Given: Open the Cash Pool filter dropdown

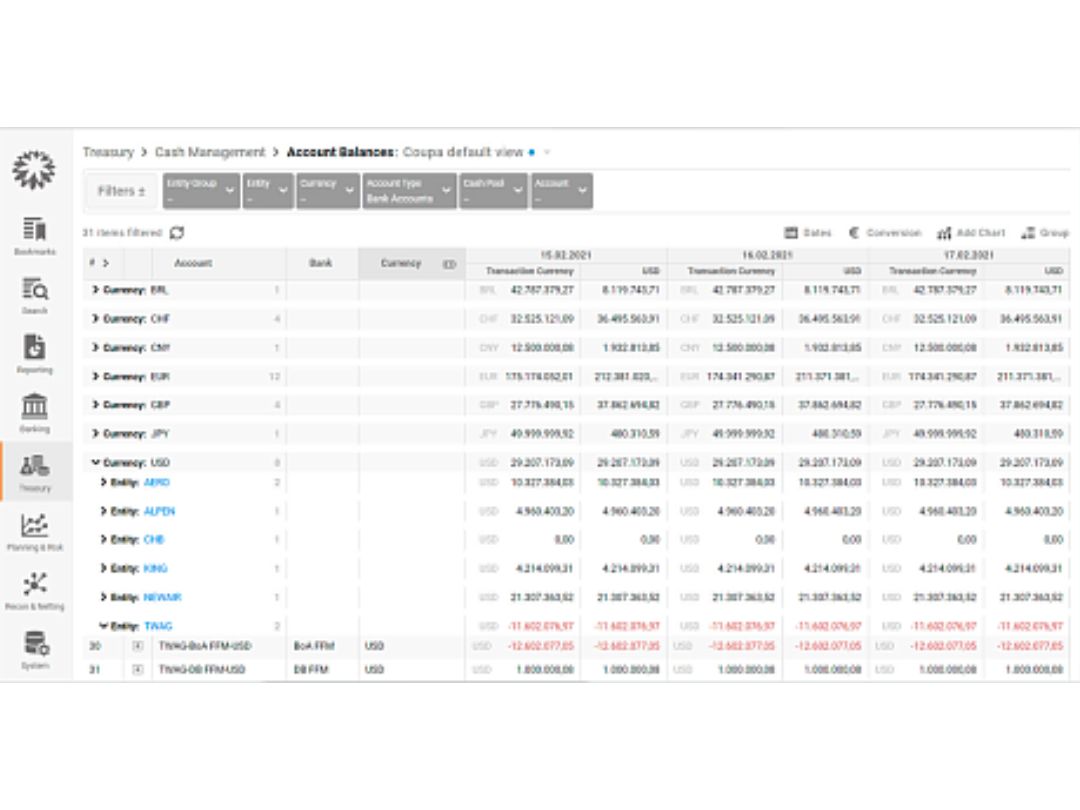Looking at the screenshot, I should pos(493,191).
